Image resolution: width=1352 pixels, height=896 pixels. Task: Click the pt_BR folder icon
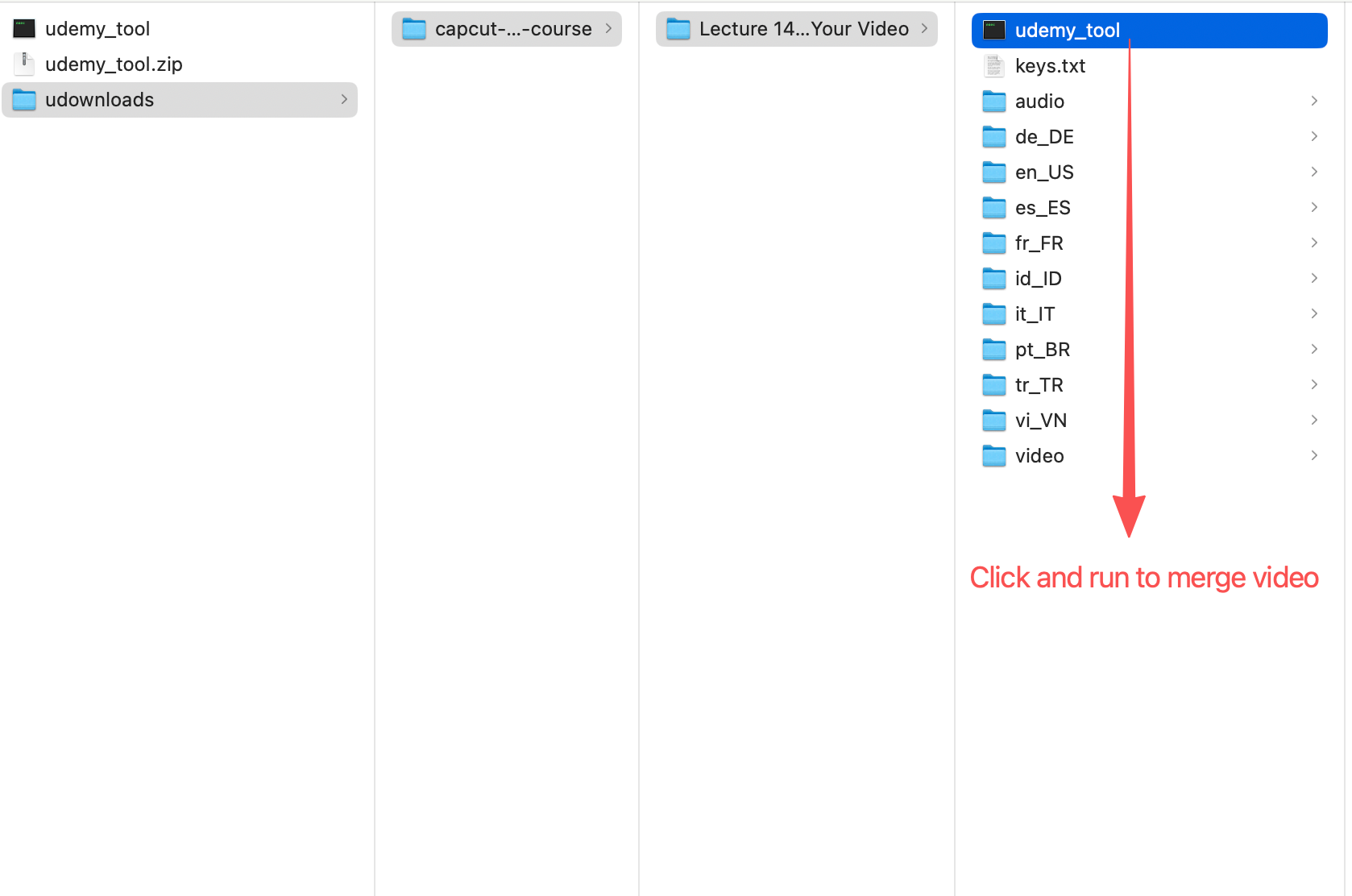(x=994, y=350)
